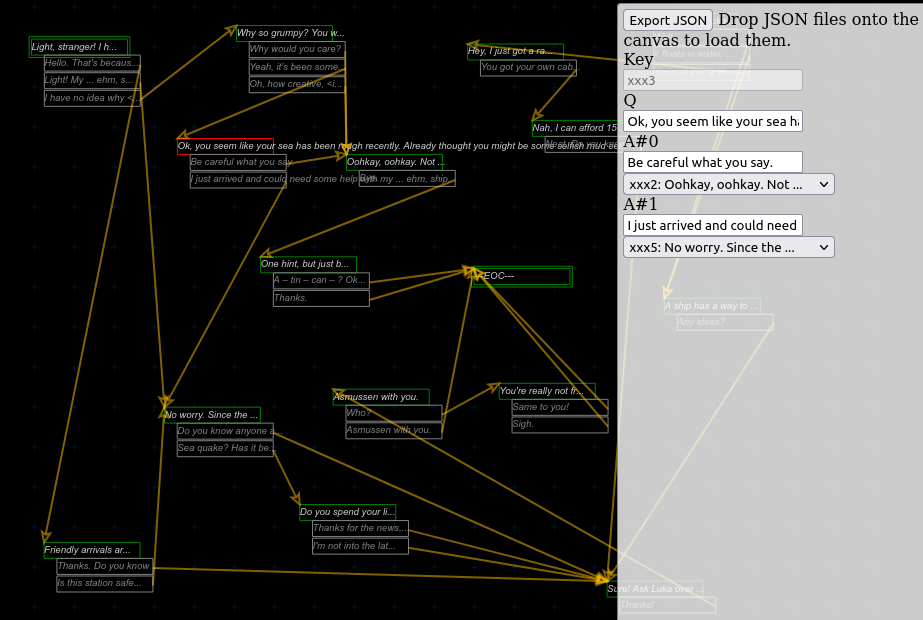Click the 'Do you spend your li...' node

[x=347, y=512]
